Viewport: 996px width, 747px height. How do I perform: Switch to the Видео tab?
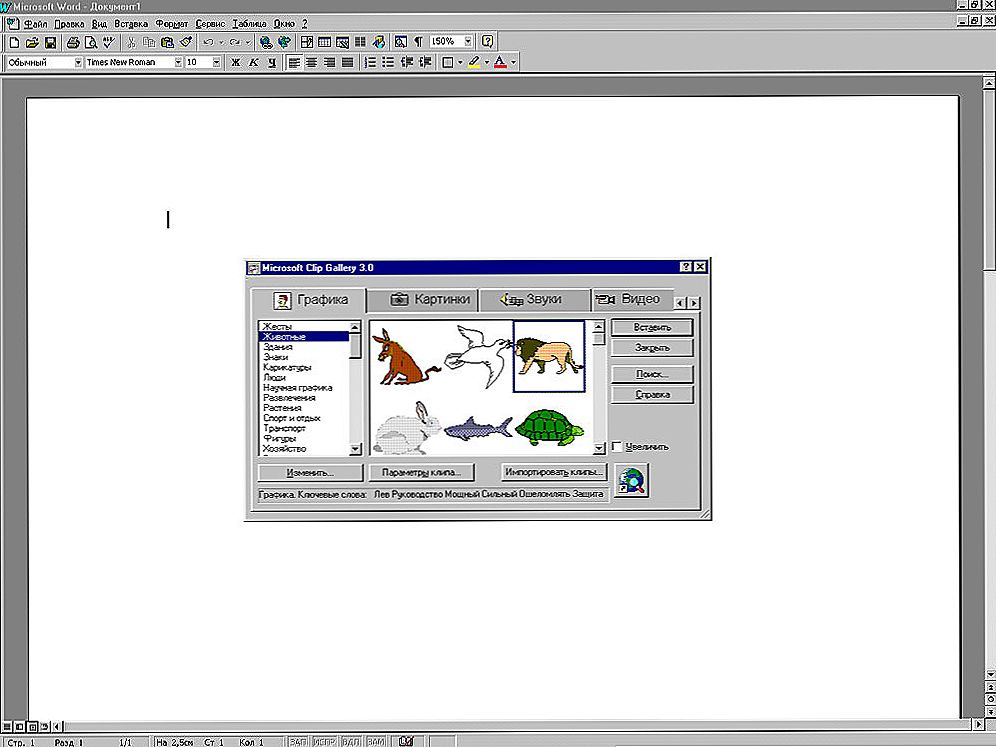tap(631, 299)
